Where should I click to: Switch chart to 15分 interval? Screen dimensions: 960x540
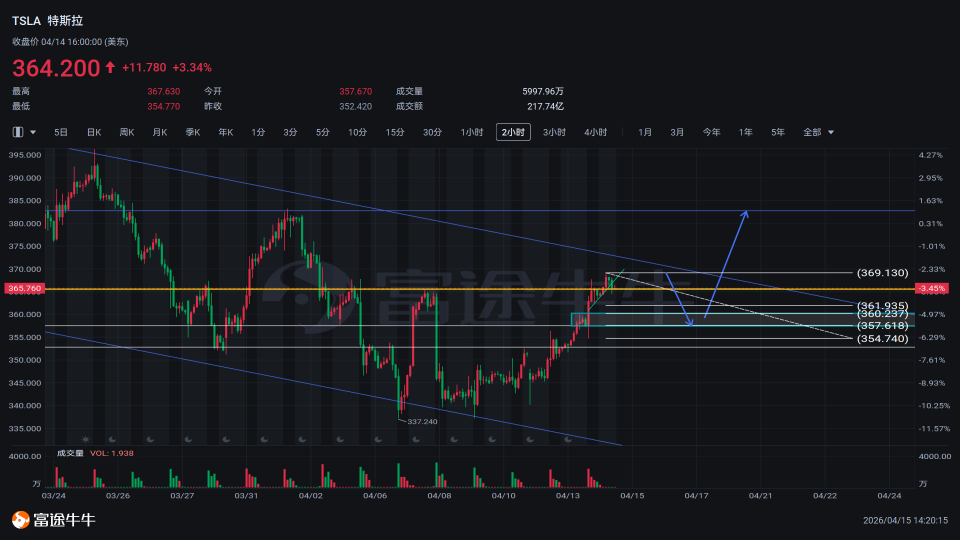pos(395,132)
